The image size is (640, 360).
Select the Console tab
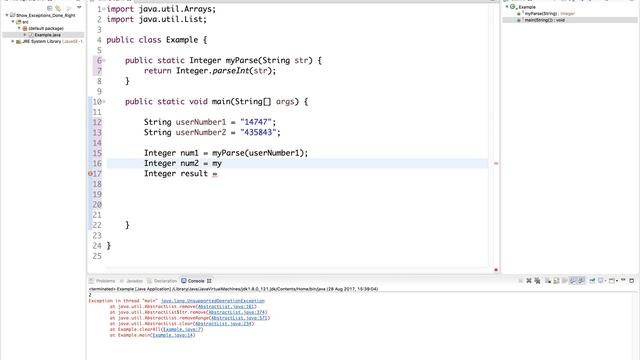[x=196, y=281]
